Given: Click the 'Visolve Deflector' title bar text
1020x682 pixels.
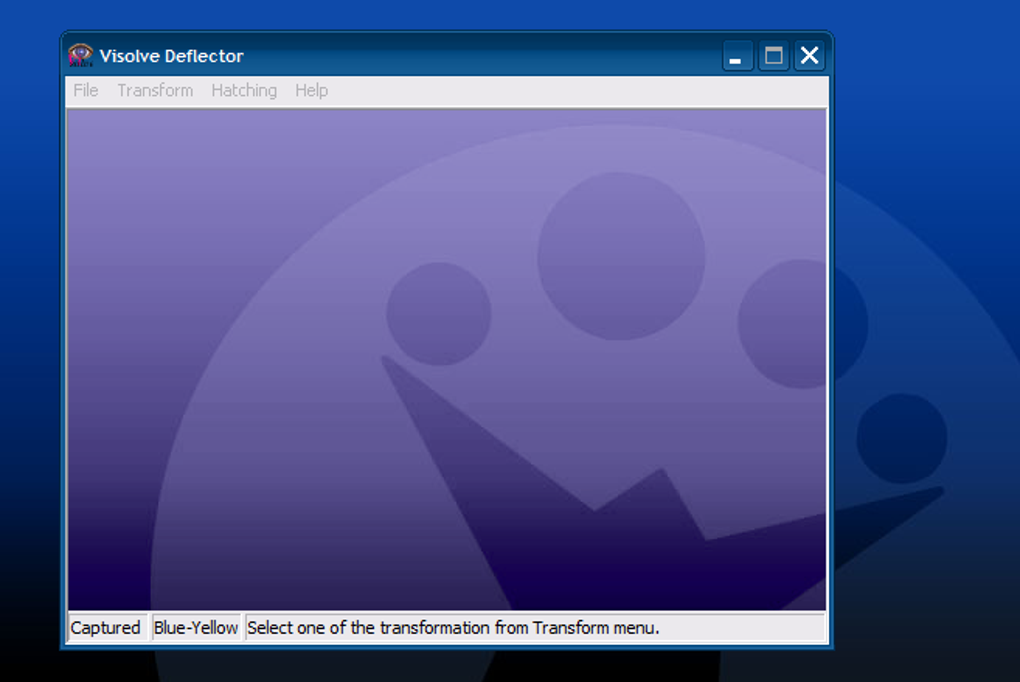Looking at the screenshot, I should point(172,56).
